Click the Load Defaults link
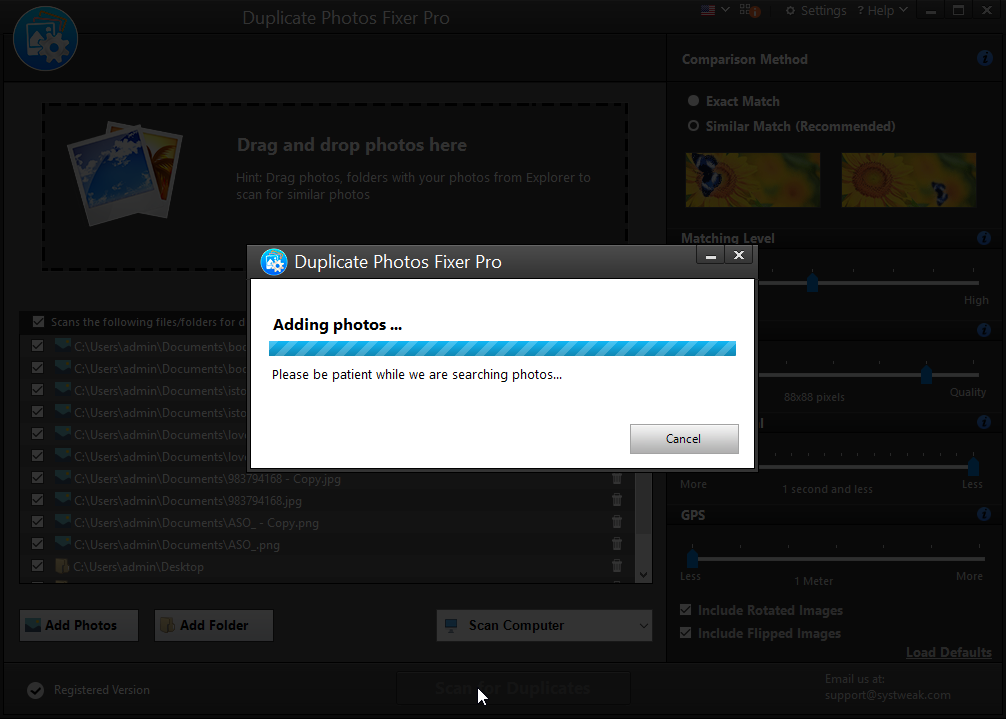 coord(948,652)
